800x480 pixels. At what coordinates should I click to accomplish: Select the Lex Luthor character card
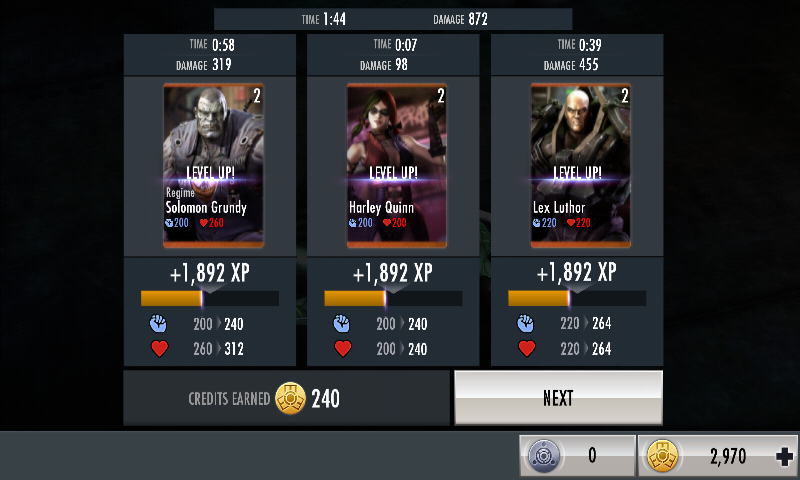581,166
